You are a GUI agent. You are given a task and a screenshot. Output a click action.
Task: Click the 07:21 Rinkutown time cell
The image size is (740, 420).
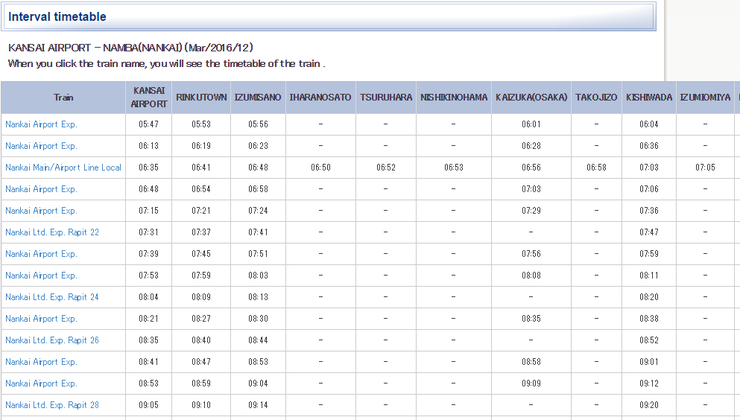click(x=202, y=211)
